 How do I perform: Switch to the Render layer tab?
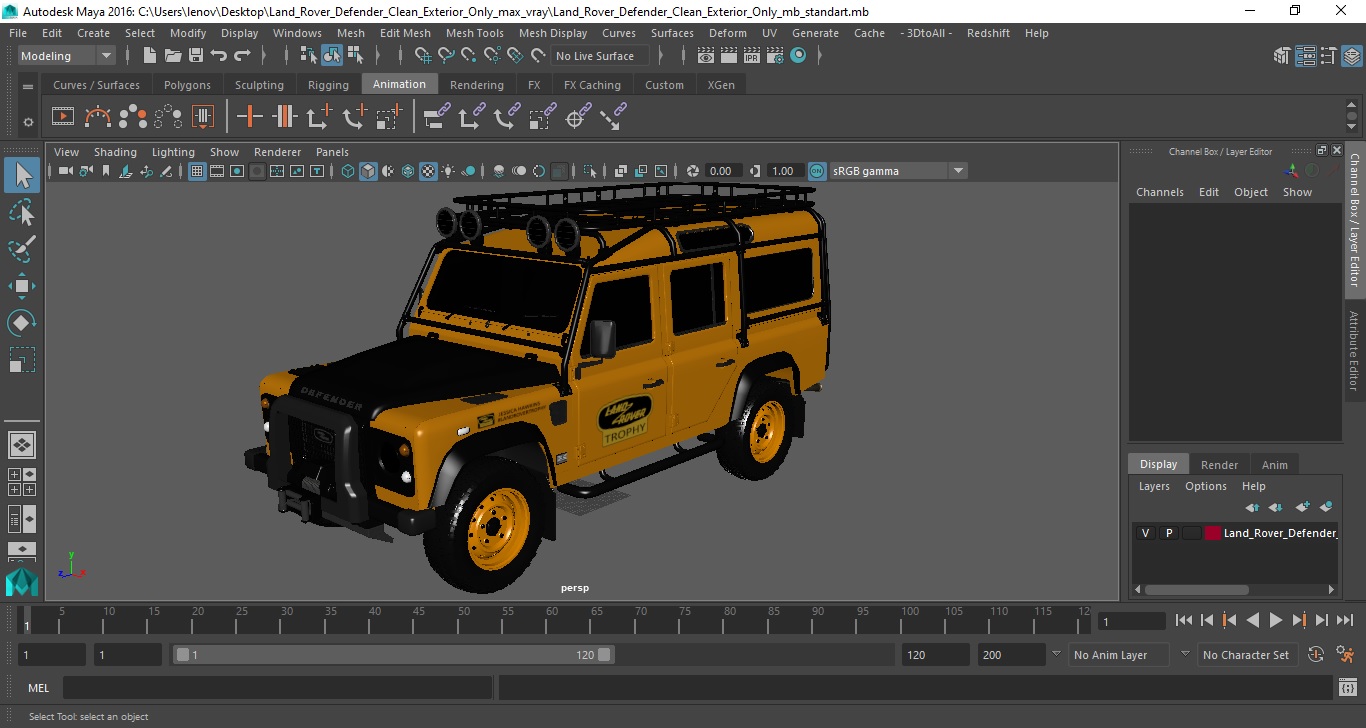[x=1219, y=464]
